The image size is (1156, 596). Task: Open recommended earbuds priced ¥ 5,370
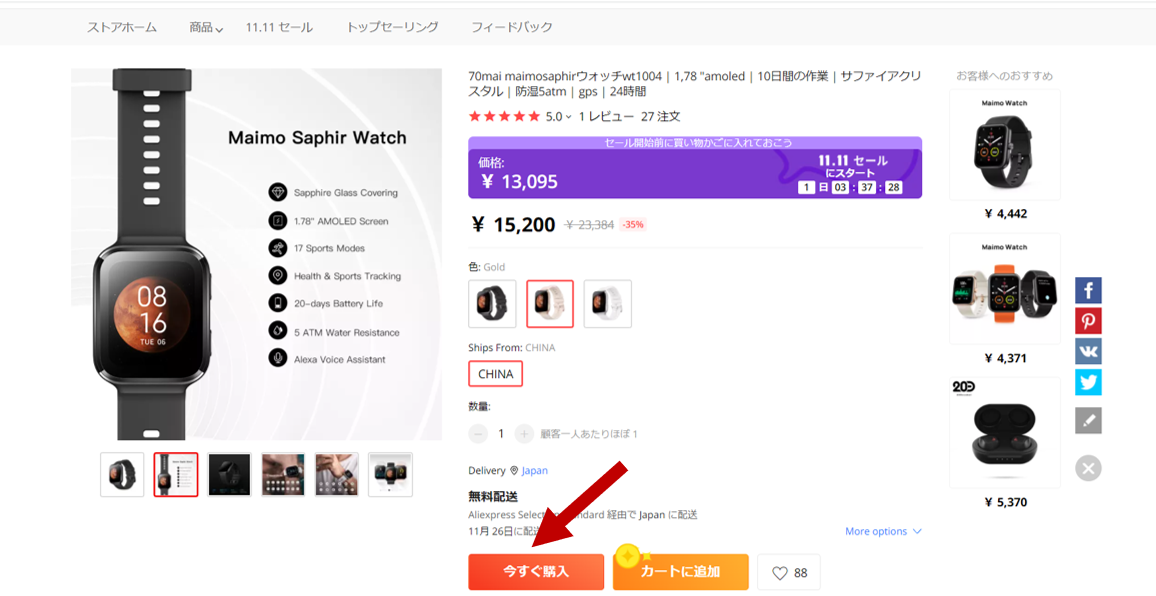1005,432
